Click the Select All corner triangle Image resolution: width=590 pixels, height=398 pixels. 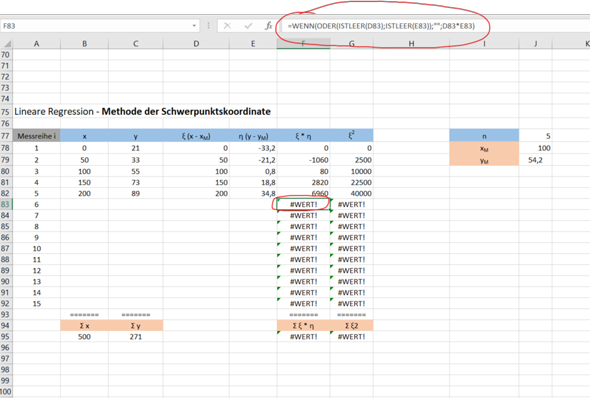(6, 44)
